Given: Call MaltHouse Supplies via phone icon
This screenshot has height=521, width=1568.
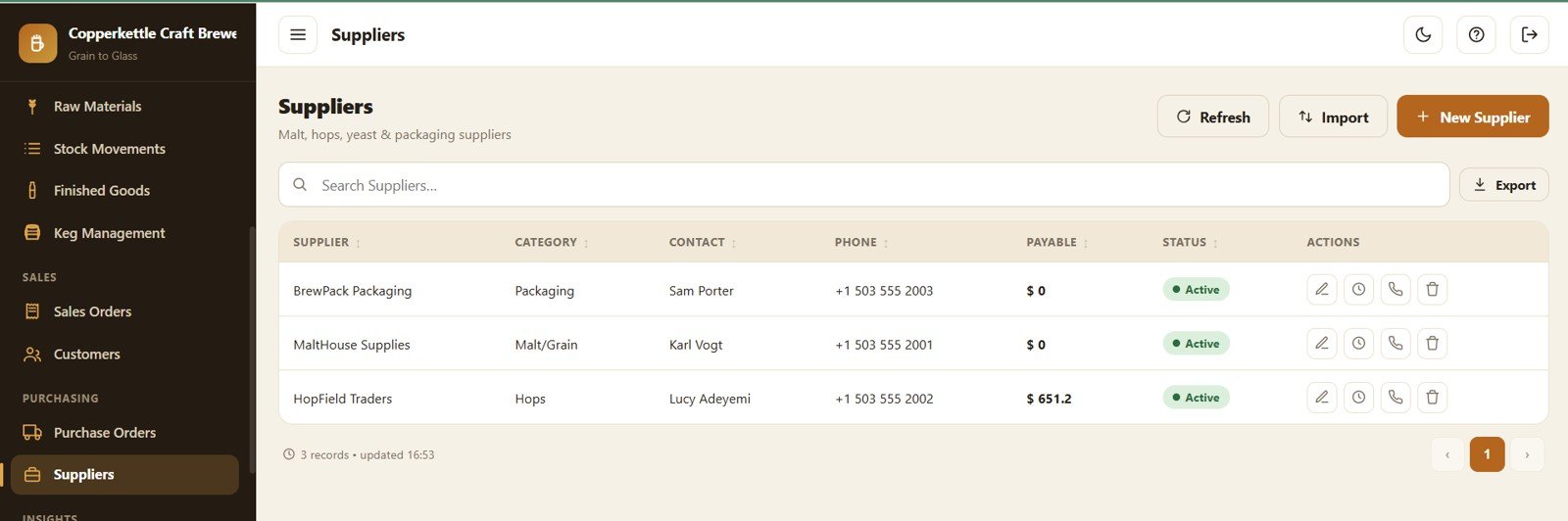Looking at the screenshot, I should point(1396,344).
